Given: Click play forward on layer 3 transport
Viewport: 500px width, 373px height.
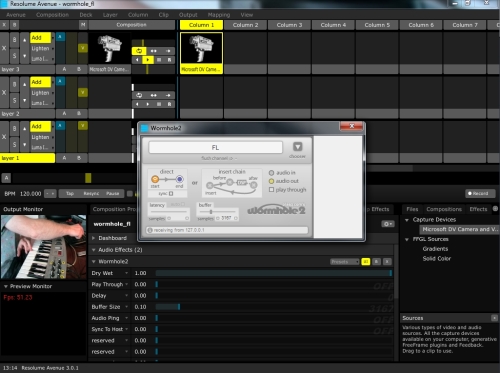Looking at the screenshot, I should pos(148,60).
